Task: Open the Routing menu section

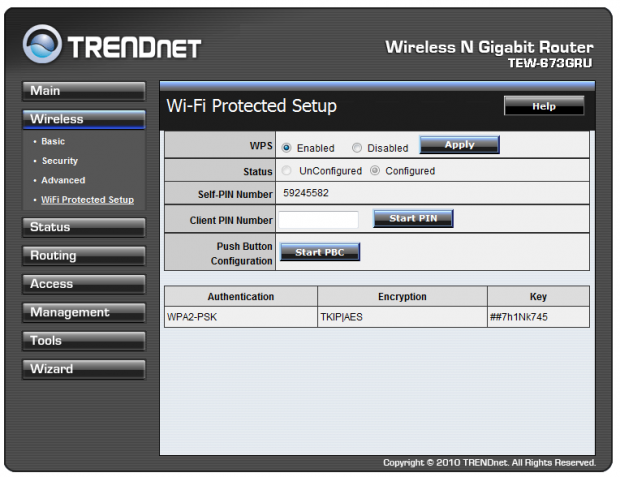Action: [84, 256]
